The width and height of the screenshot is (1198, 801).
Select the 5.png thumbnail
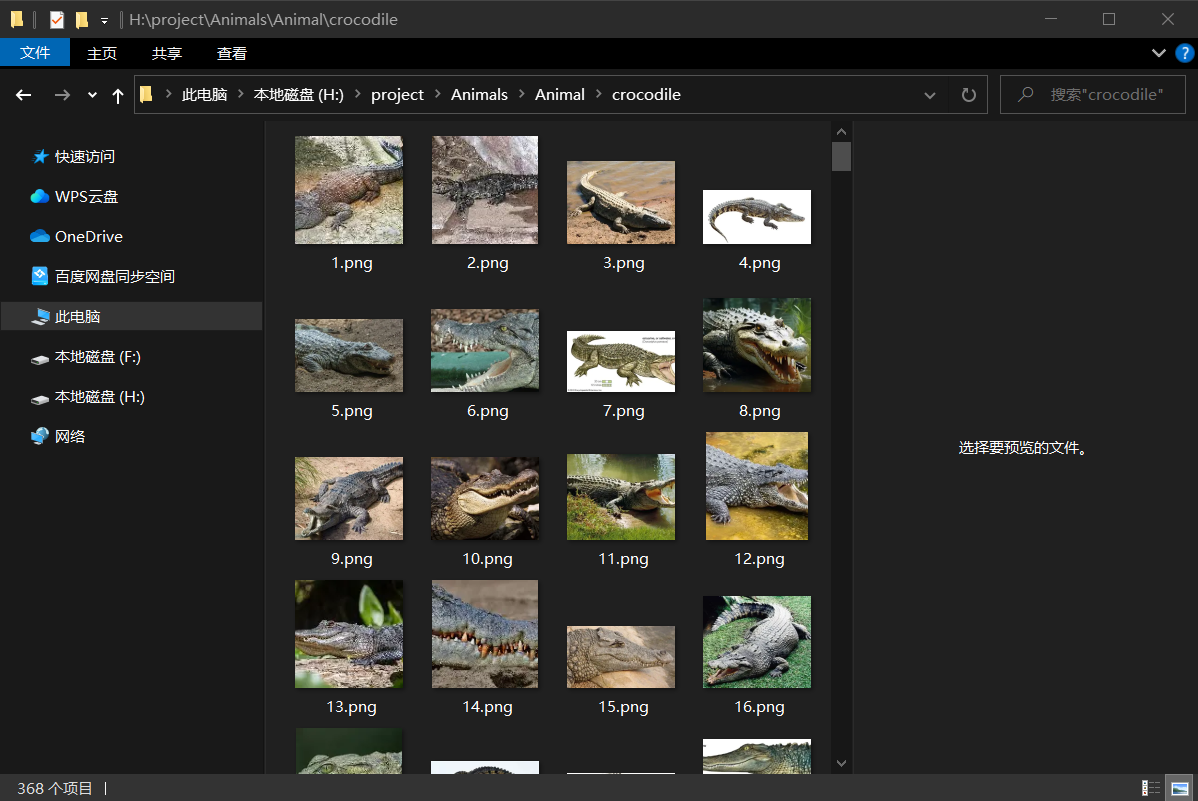349,355
